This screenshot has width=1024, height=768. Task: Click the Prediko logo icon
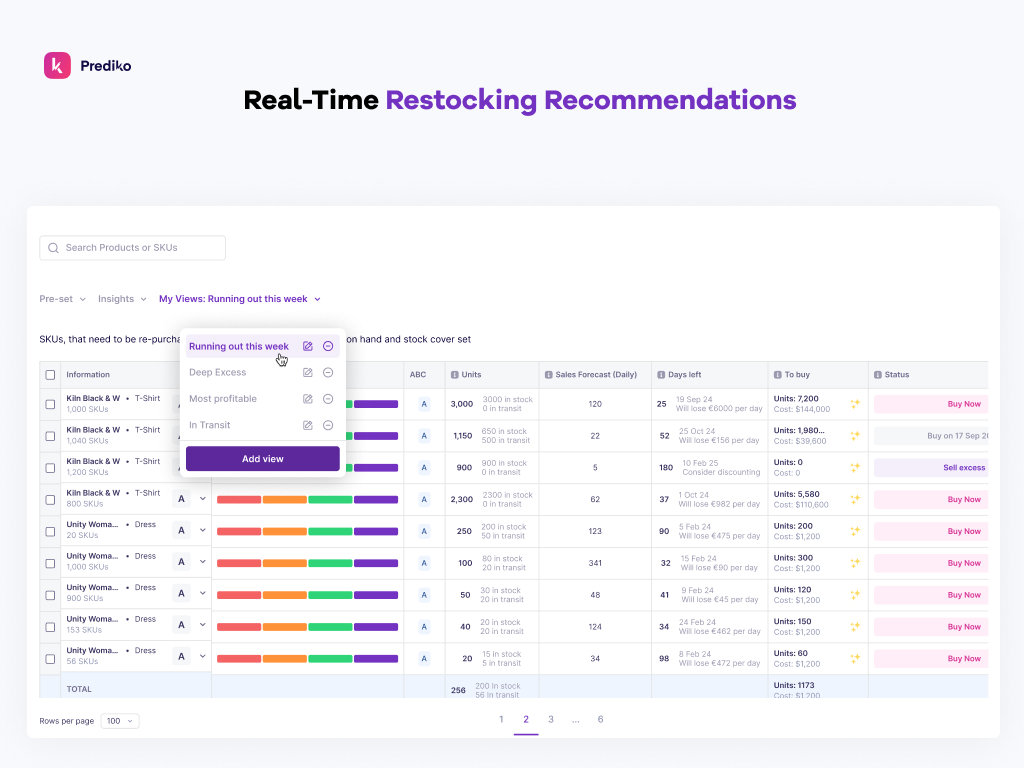point(57,65)
